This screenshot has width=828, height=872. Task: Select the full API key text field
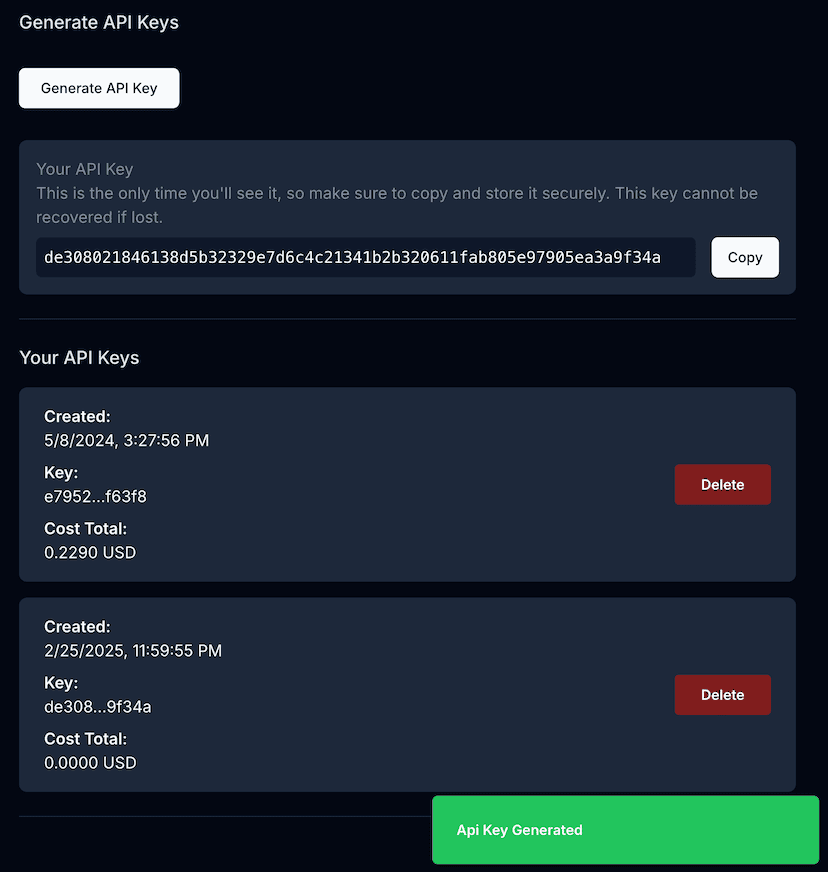click(365, 257)
